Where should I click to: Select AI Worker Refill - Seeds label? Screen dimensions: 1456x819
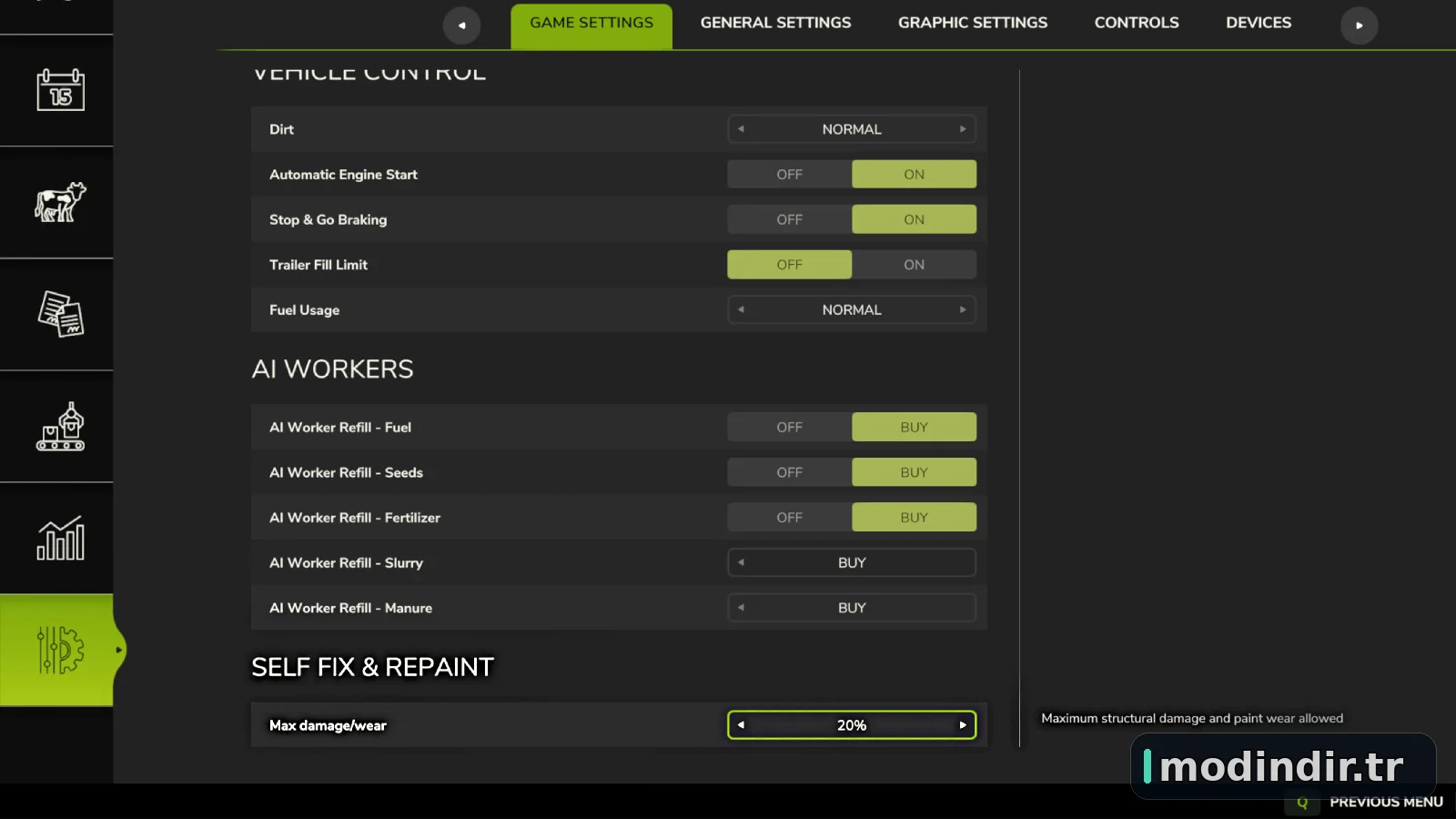(346, 472)
